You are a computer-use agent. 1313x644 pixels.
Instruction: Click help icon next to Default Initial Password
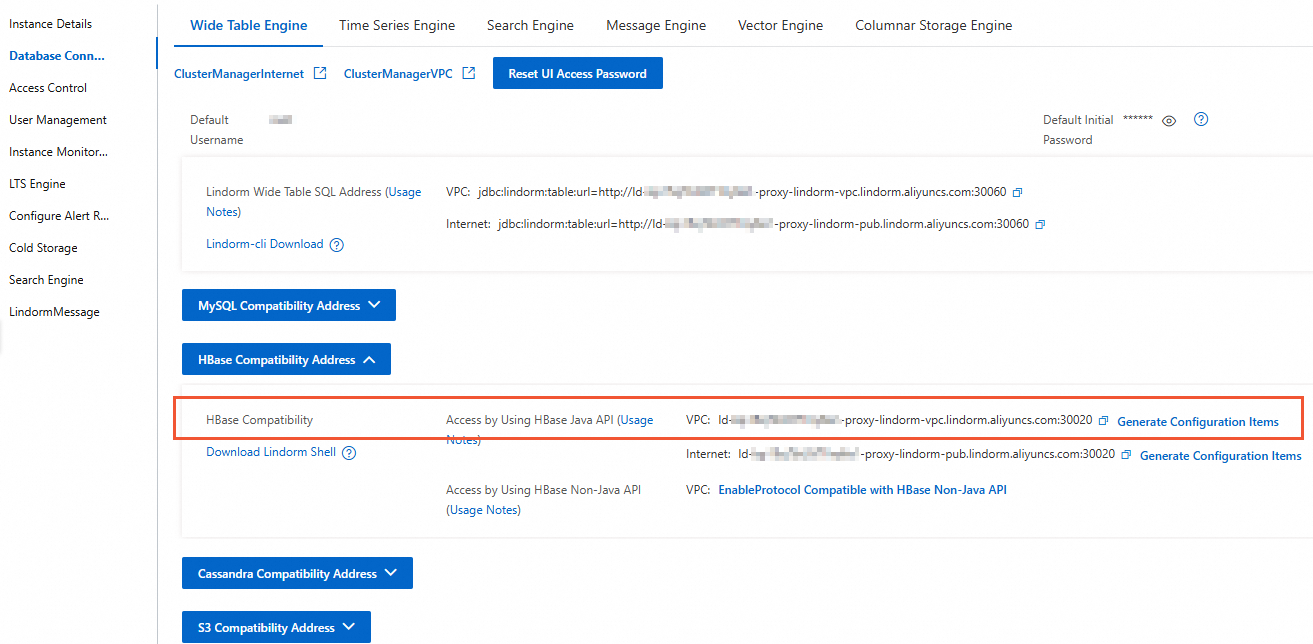point(1202,119)
